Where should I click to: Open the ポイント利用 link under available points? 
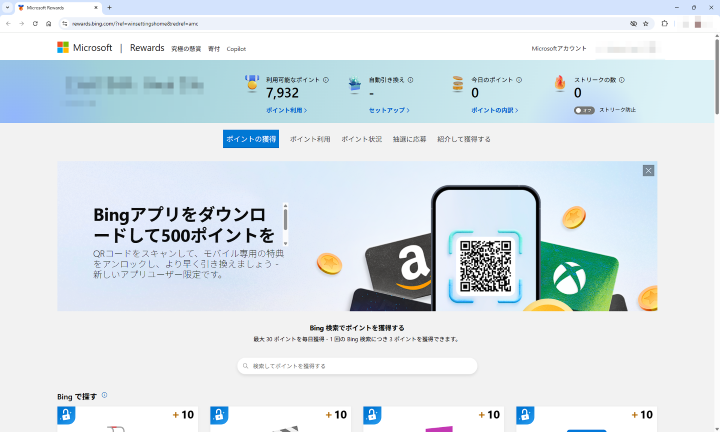[x=287, y=110]
